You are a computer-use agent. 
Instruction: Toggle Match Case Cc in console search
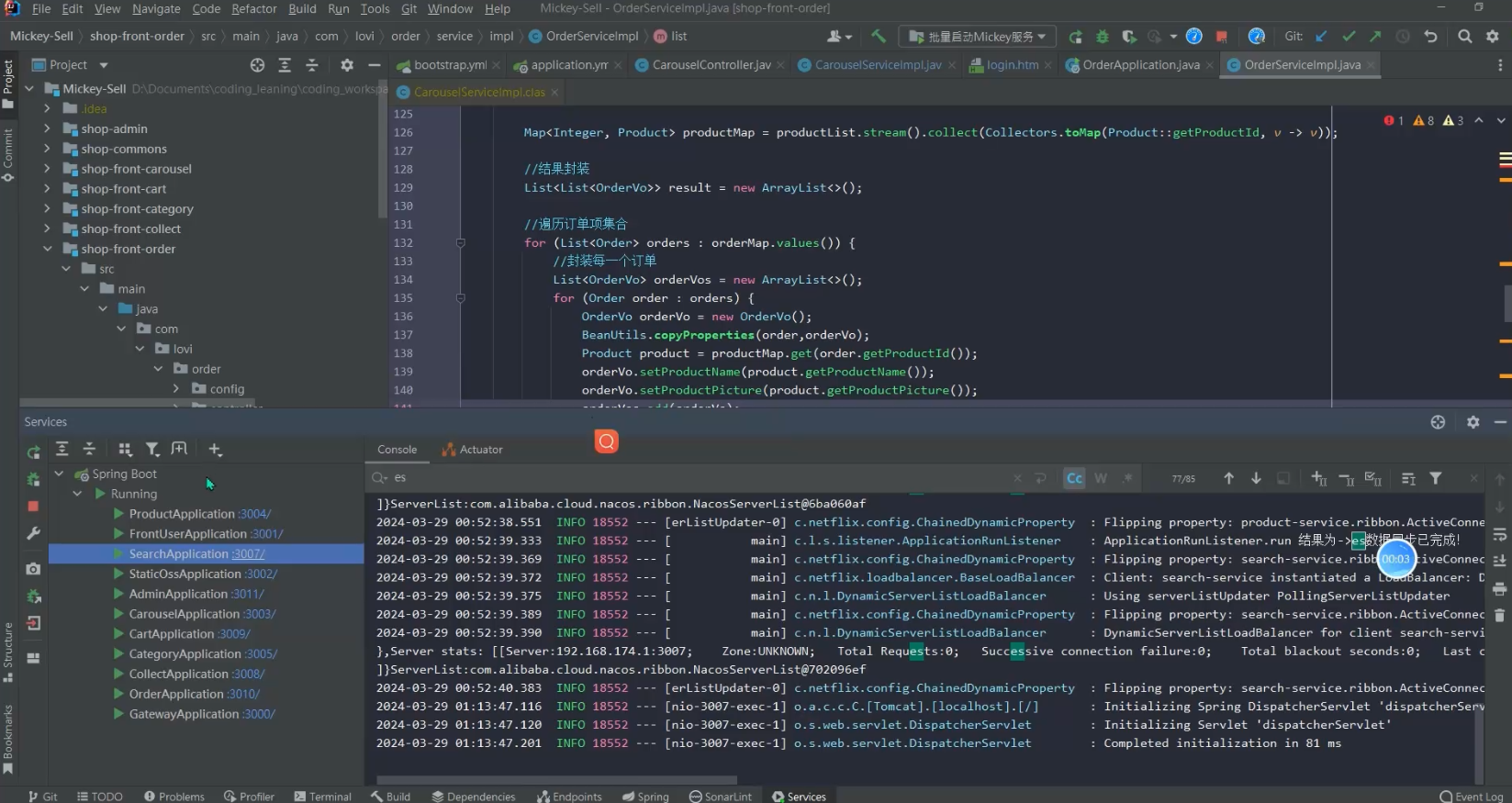[x=1074, y=478]
